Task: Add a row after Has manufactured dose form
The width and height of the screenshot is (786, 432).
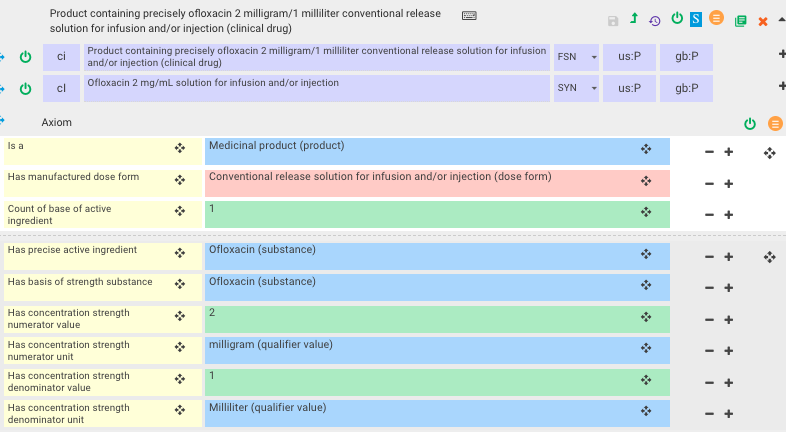Action: 729,184
